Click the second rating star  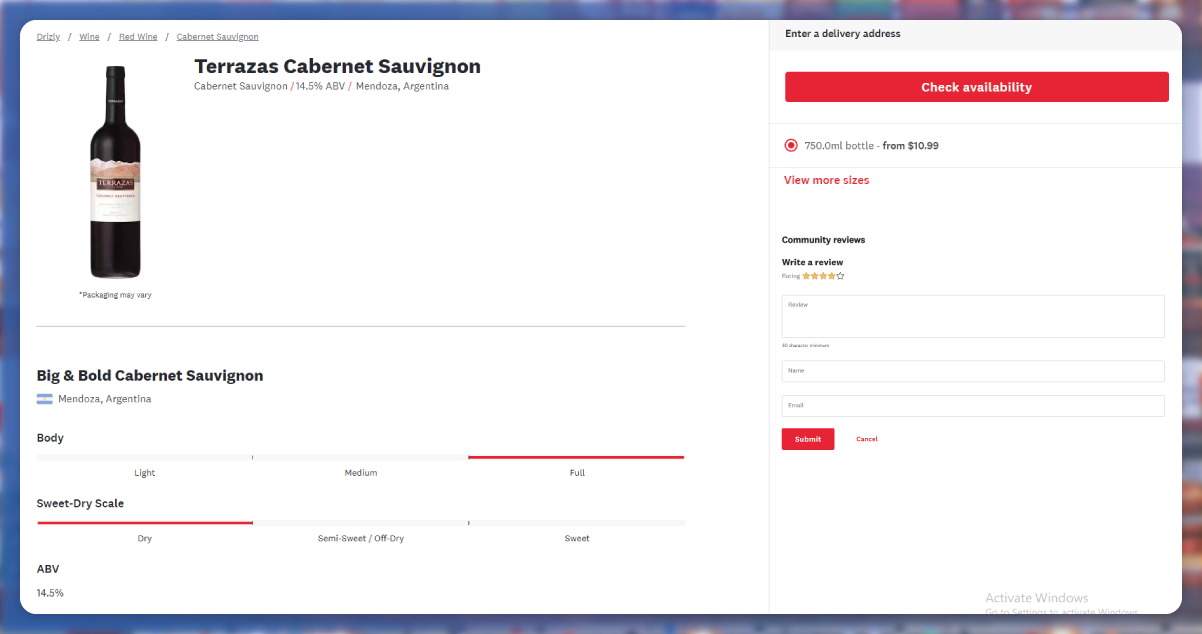[815, 276]
